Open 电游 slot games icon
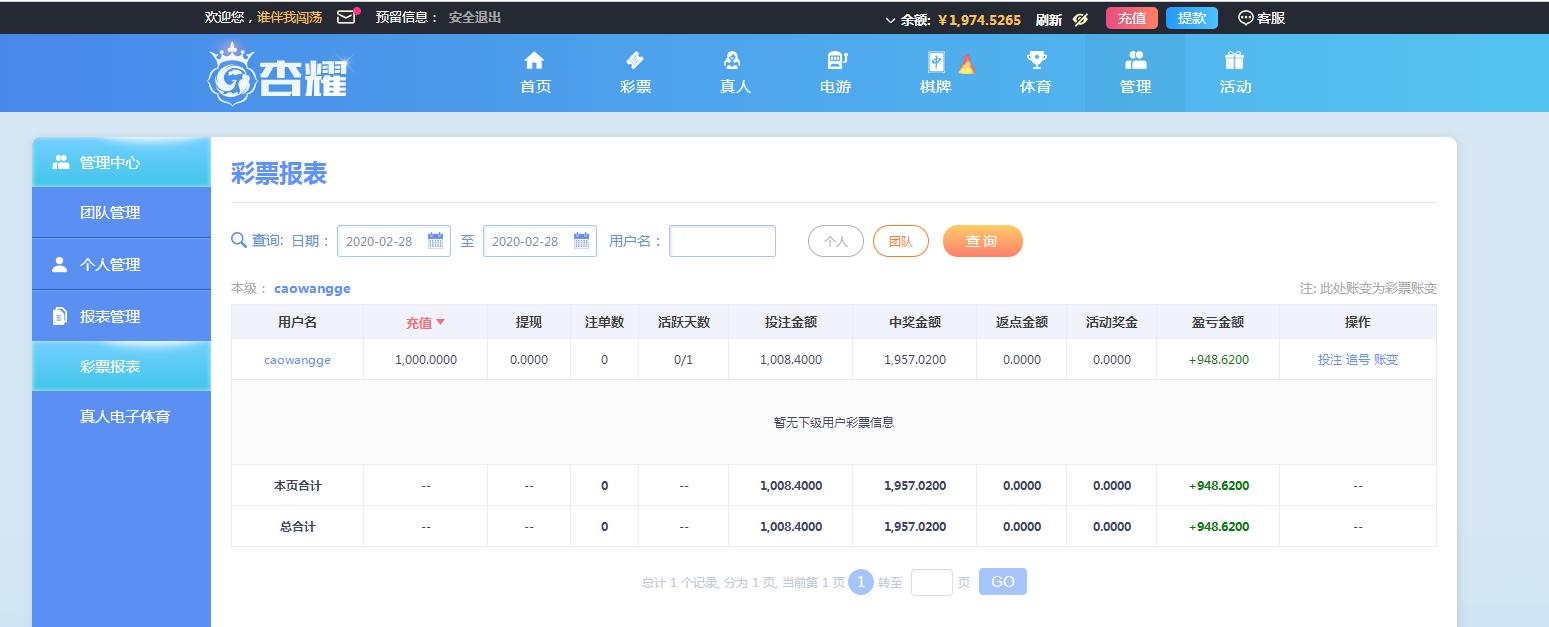Image resolution: width=1549 pixels, height=627 pixels. pos(836,61)
